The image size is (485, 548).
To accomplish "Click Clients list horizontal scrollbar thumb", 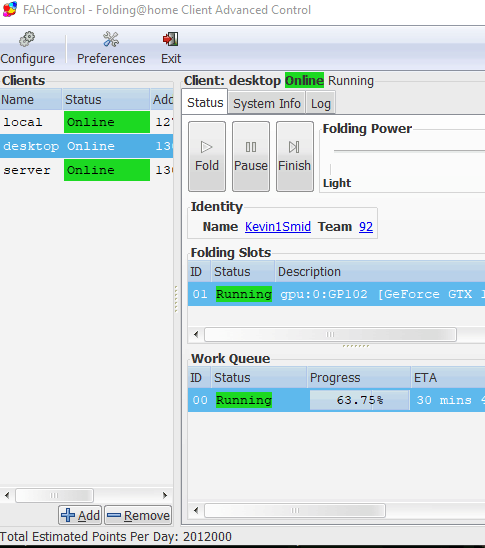I will (54, 495).
